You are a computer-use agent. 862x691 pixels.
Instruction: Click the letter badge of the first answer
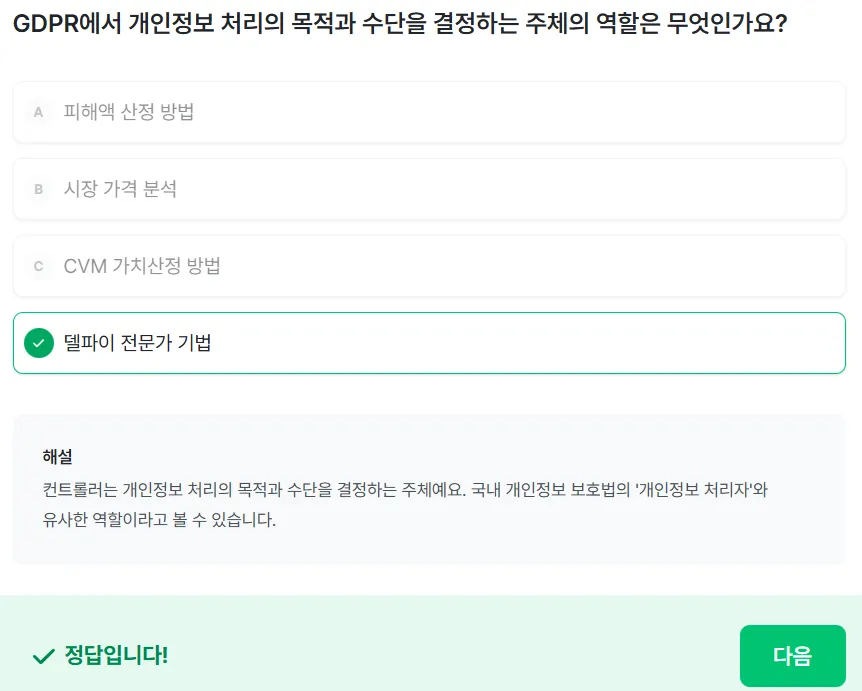pyautogui.click(x=39, y=113)
